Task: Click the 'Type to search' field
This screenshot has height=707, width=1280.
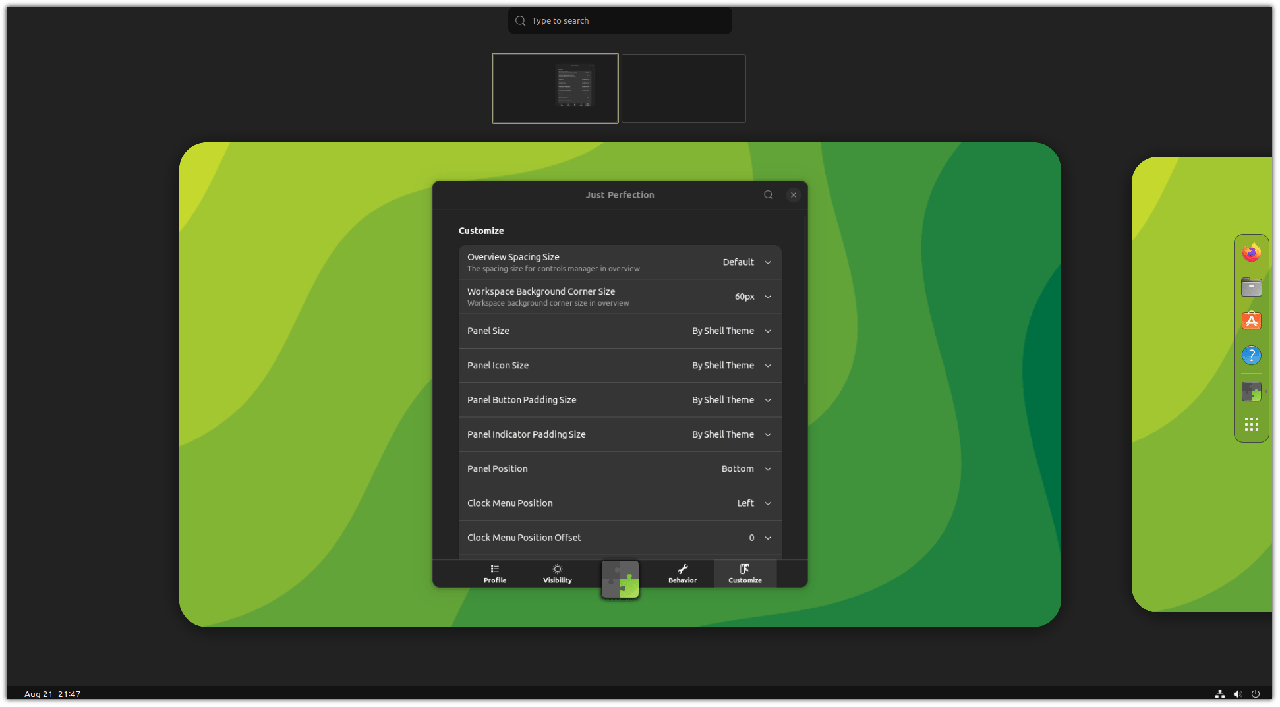Action: [620, 21]
